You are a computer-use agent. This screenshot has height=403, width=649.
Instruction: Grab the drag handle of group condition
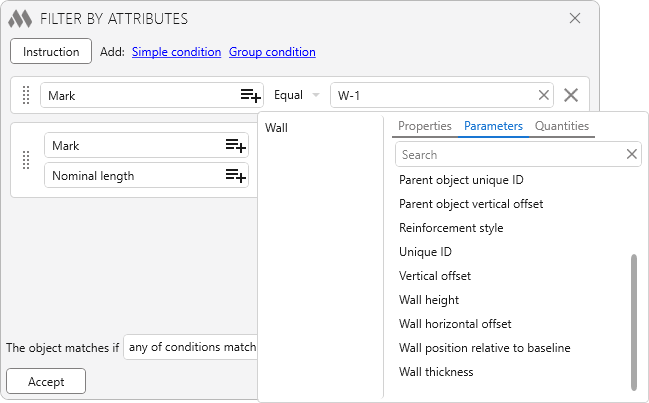26,160
